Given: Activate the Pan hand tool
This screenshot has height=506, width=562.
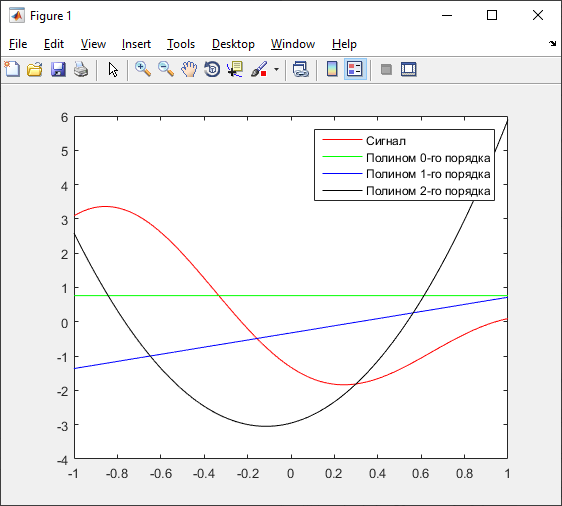Looking at the screenshot, I should pyautogui.click(x=189, y=69).
